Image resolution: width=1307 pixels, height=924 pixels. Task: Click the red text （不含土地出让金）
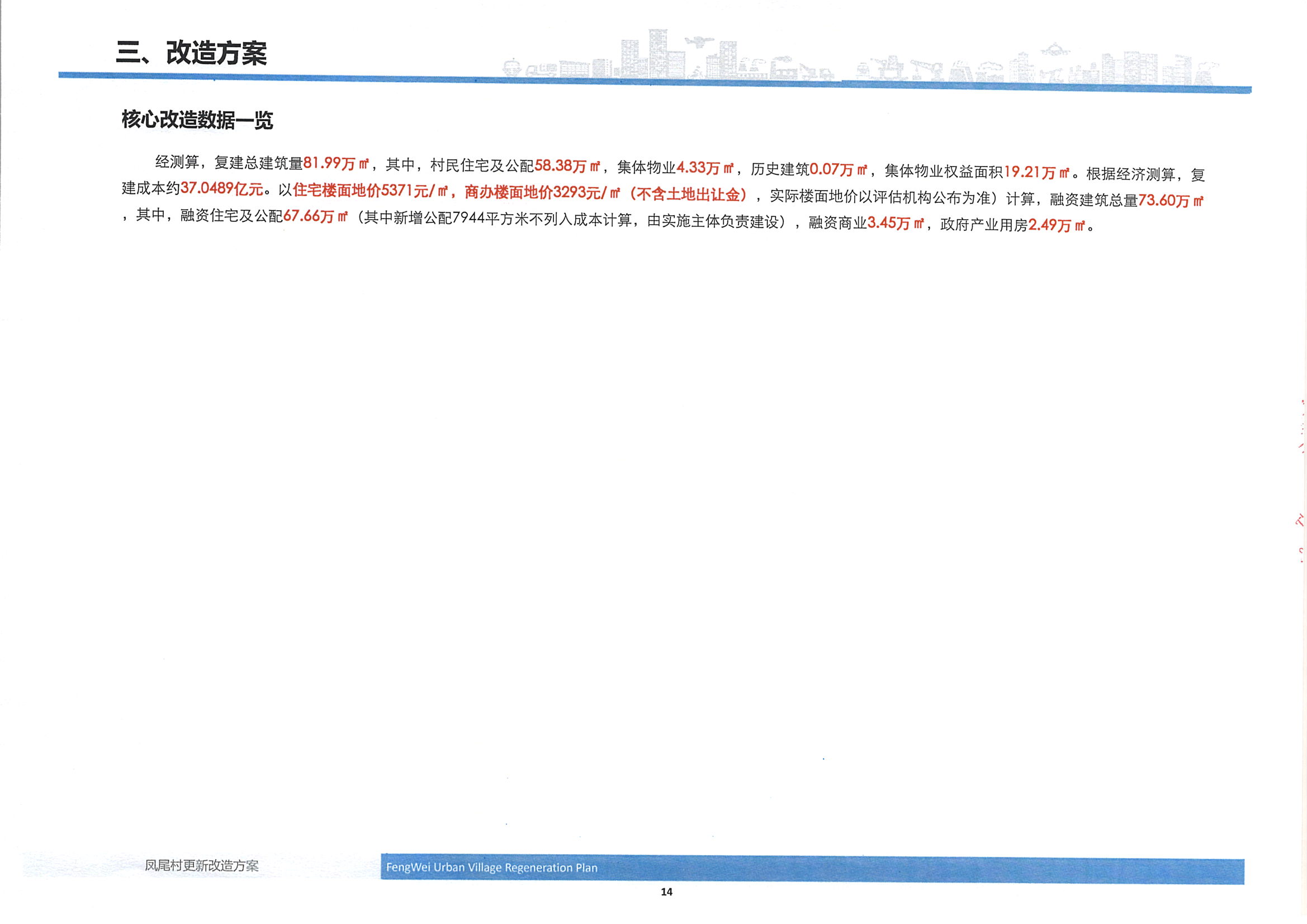(688, 194)
